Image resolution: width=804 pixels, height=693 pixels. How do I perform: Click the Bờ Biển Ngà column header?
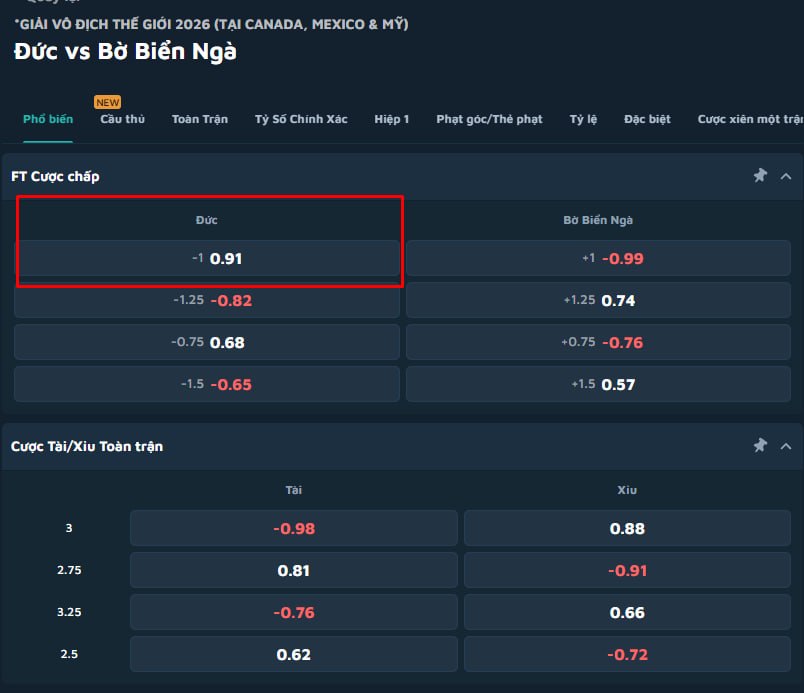tap(598, 220)
